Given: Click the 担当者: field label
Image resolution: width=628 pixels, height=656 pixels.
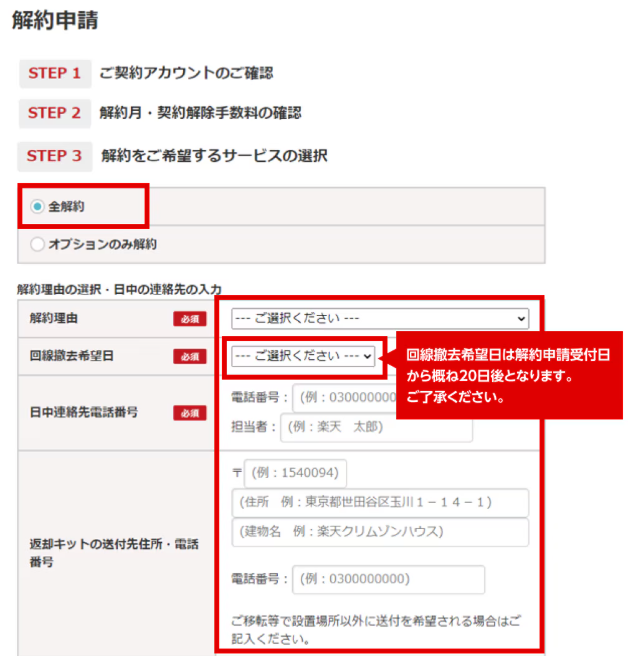Looking at the screenshot, I should pos(254,427).
